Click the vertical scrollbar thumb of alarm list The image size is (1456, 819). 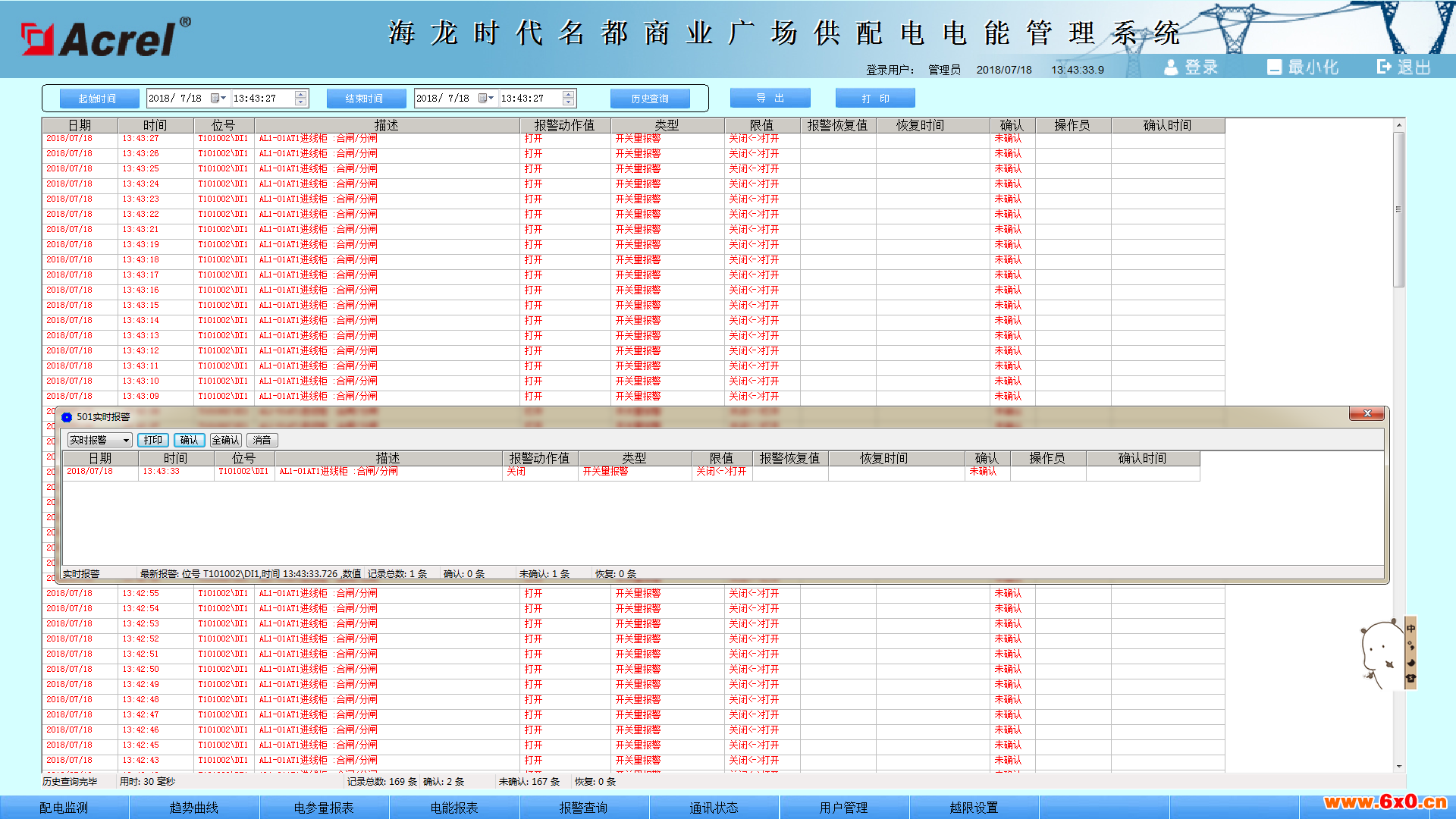click(x=1399, y=210)
